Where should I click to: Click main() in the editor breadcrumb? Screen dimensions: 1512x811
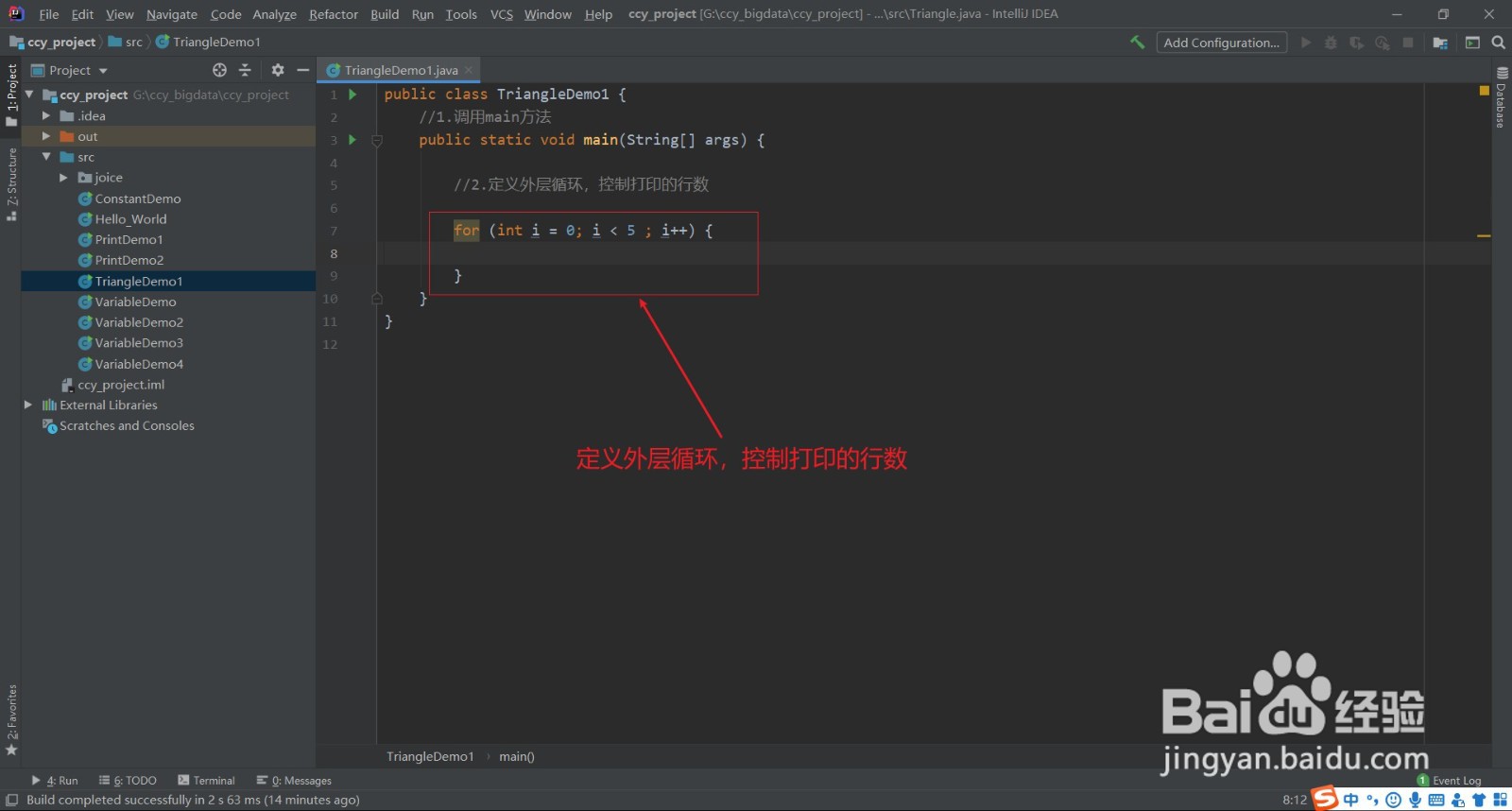[516, 756]
